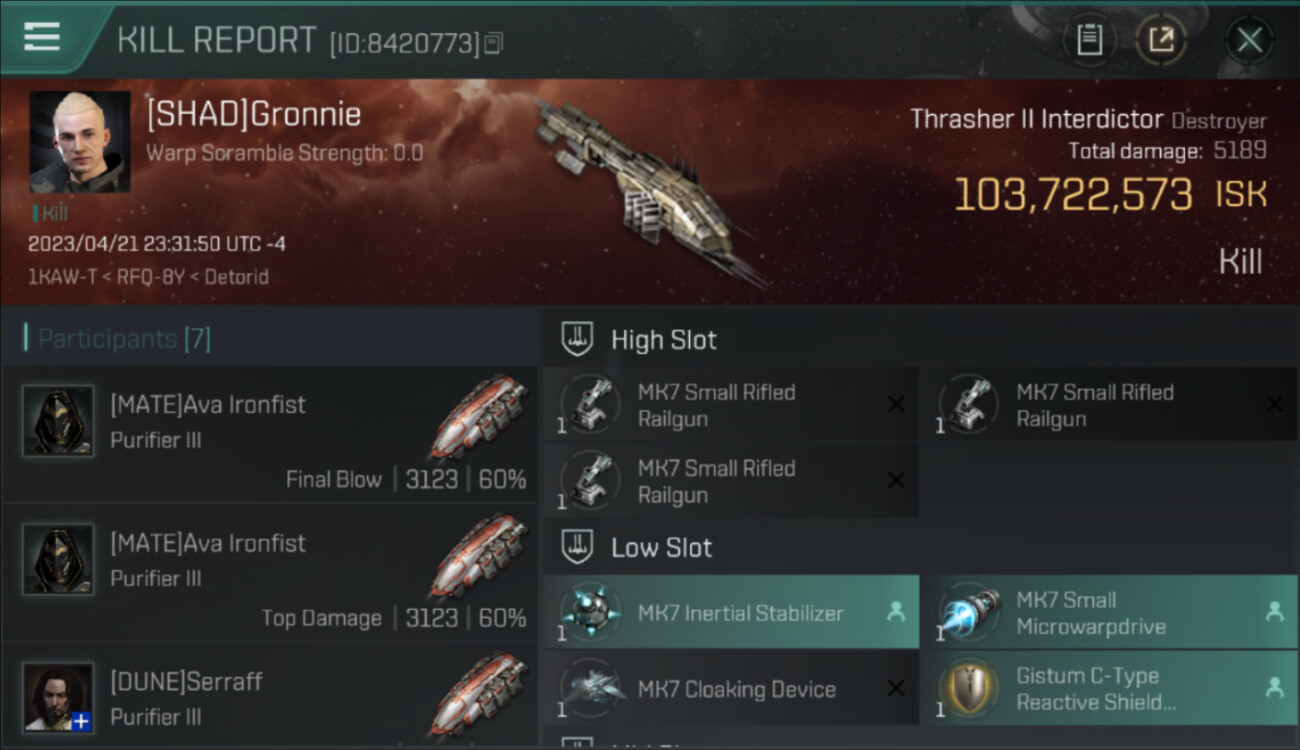Viewport: 1300px width, 750px height.
Task: Open Serraff's pilot portrait
Action: tap(59, 697)
